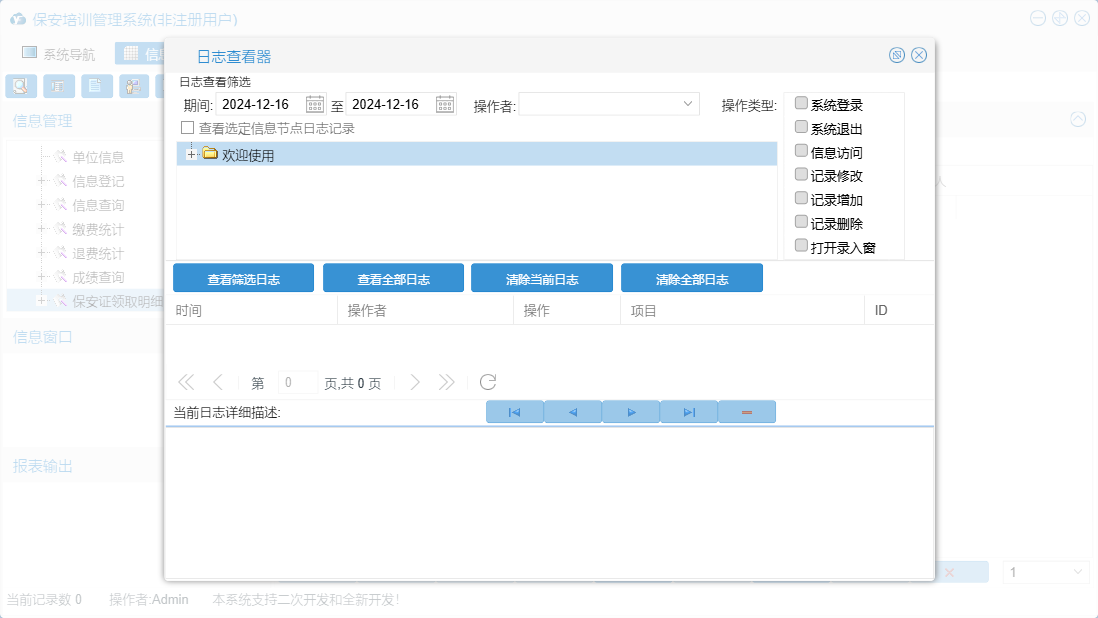Expand the 欢迎使用 tree node
Viewport: 1098px width, 618px height.
click(x=191, y=155)
